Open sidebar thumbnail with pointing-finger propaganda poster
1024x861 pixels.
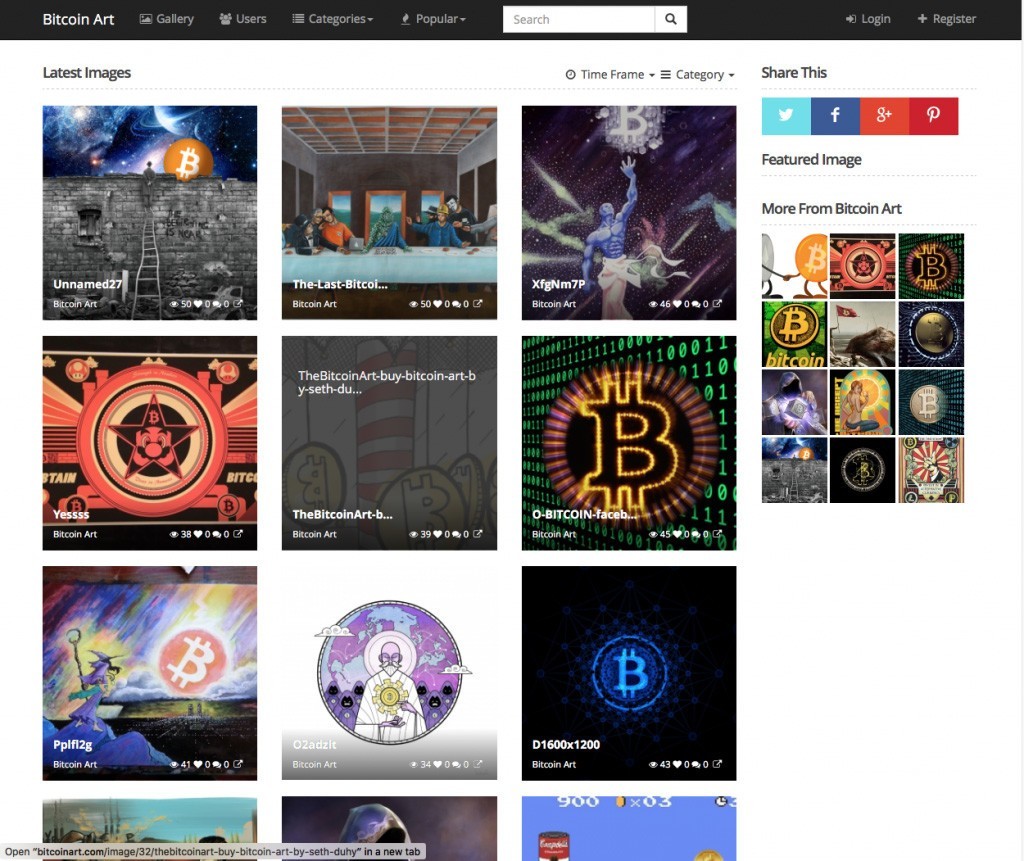click(x=931, y=470)
